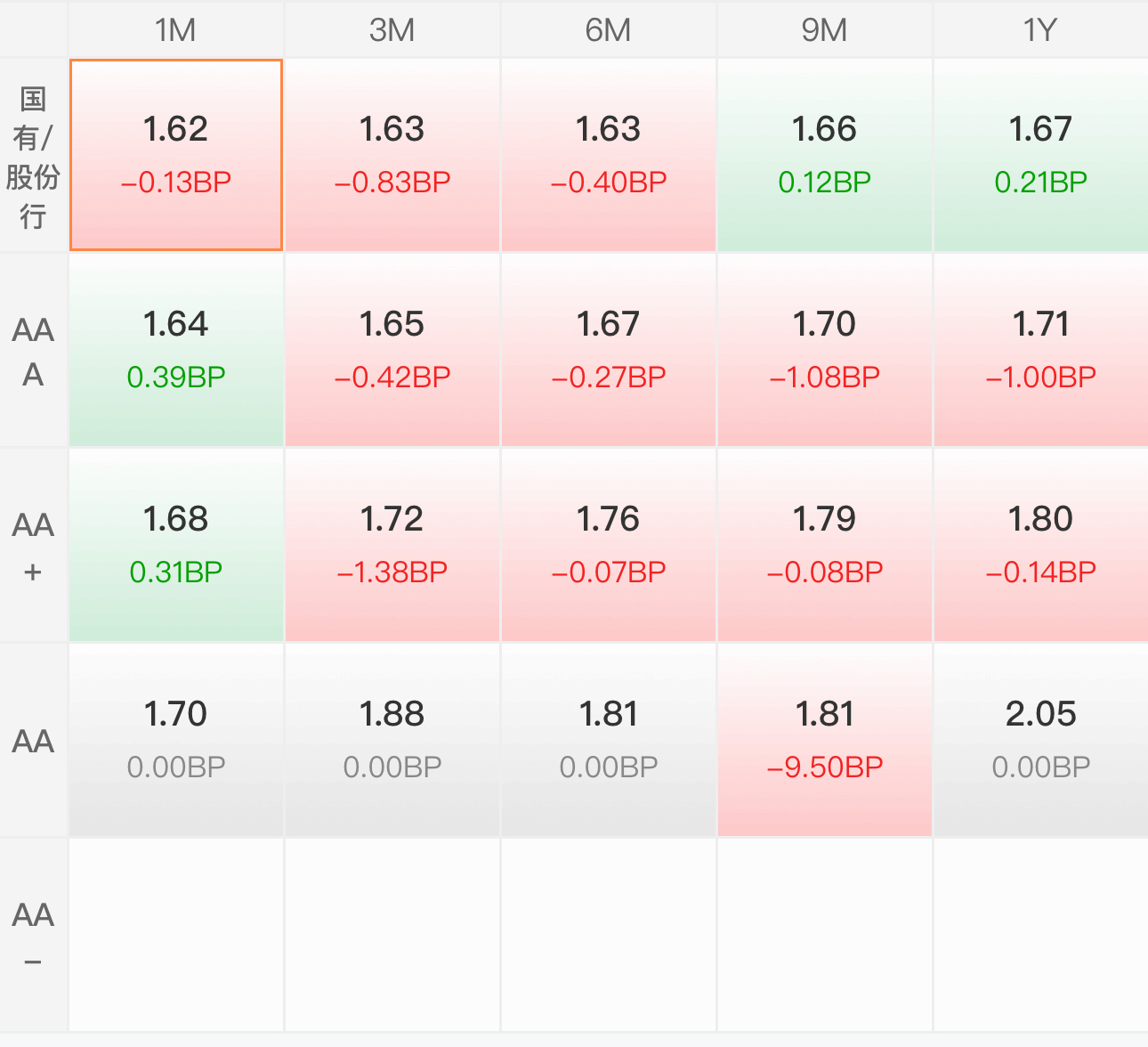Select the AA+ 1Y cell showing 1.80
1148x1047 pixels.
[1041, 545]
